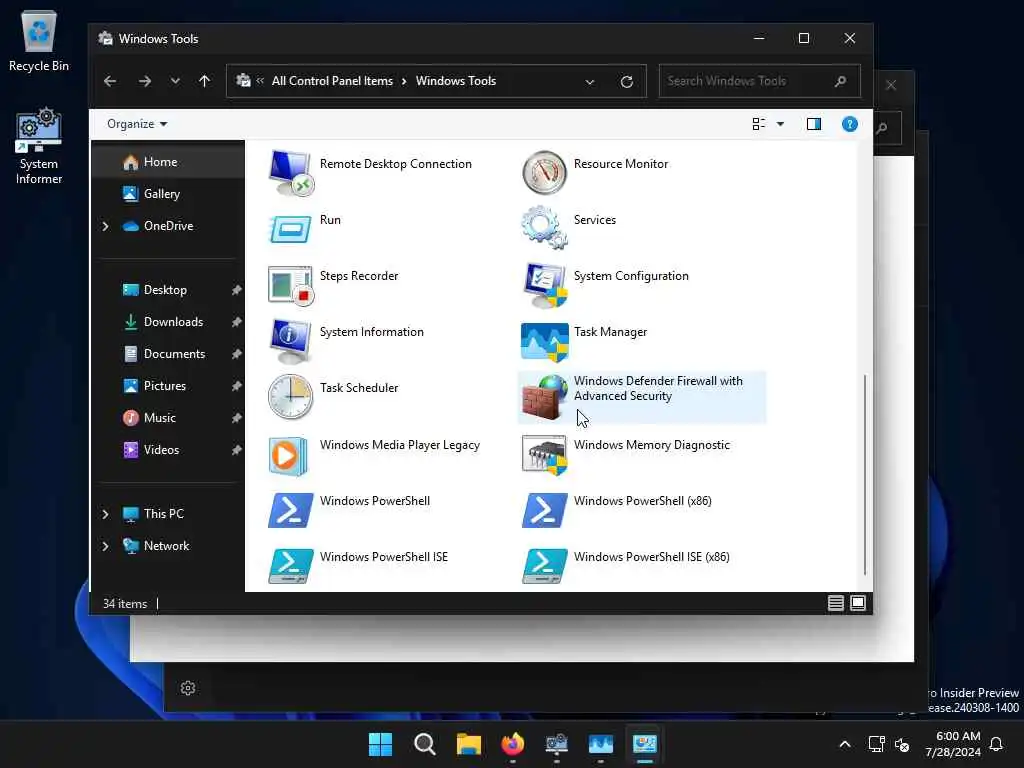Select the Run icon

click(x=290, y=229)
